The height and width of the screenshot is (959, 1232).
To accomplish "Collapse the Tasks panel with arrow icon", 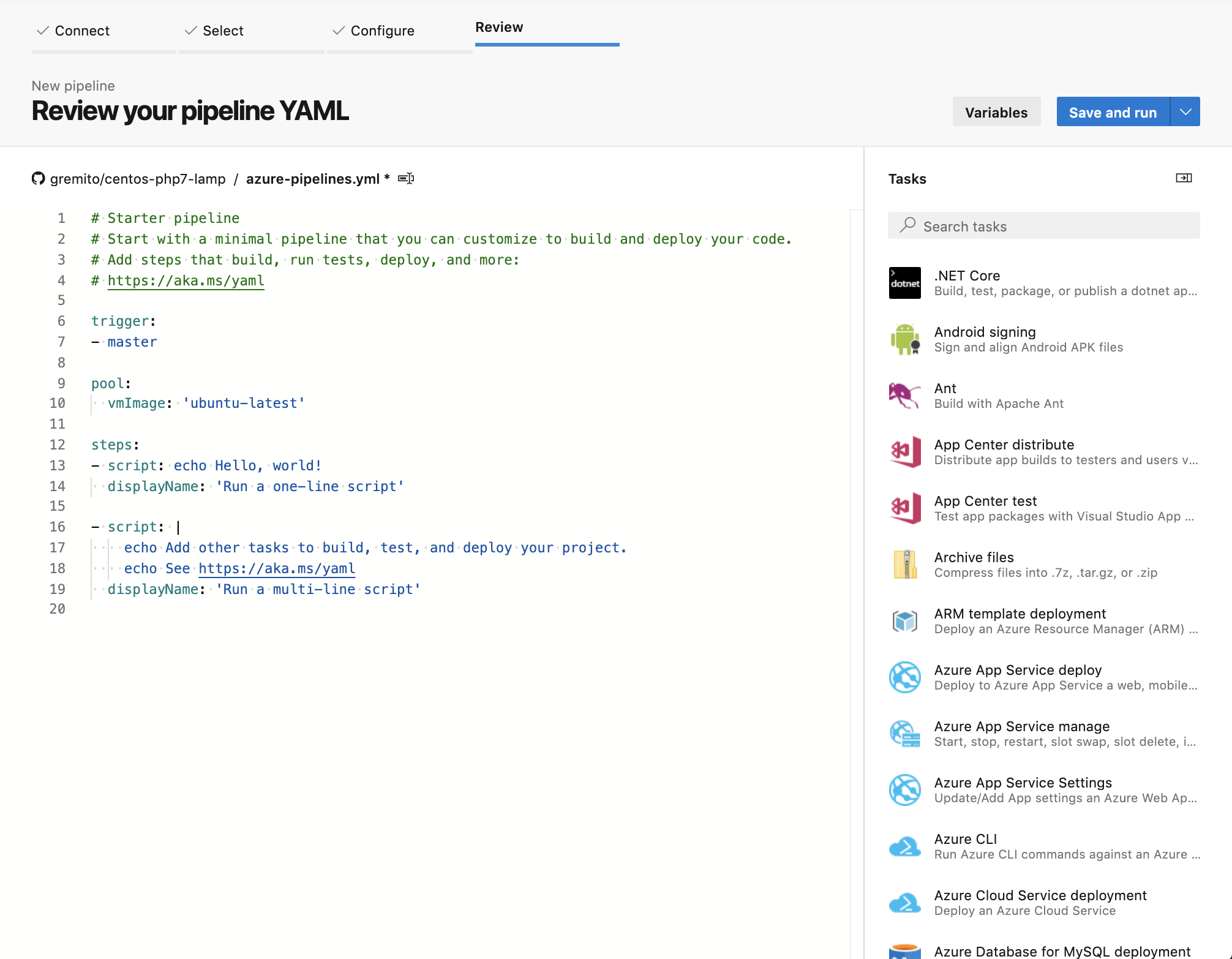I will 1184,178.
